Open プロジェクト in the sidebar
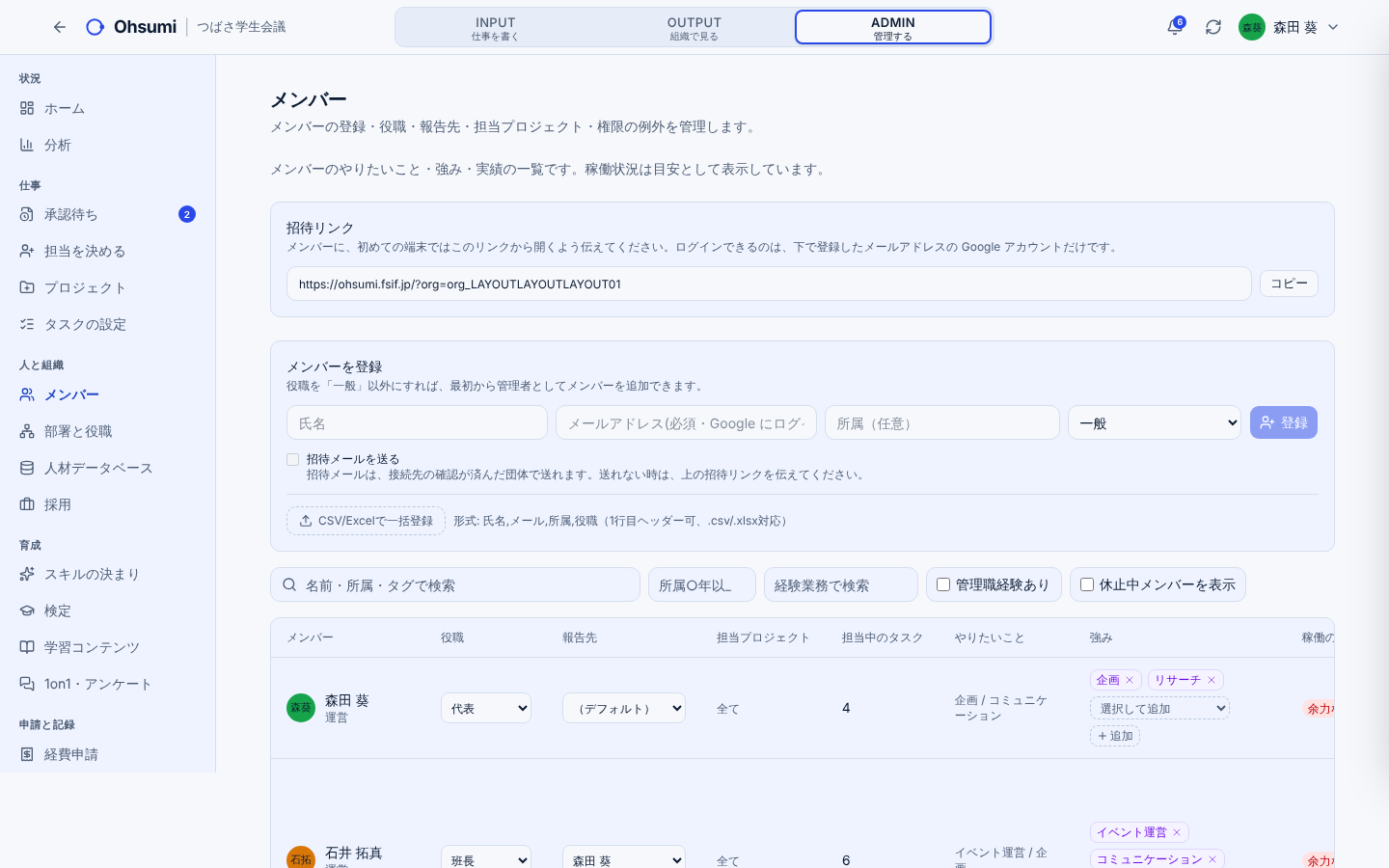Image resolution: width=1389 pixels, height=868 pixels. point(107,287)
